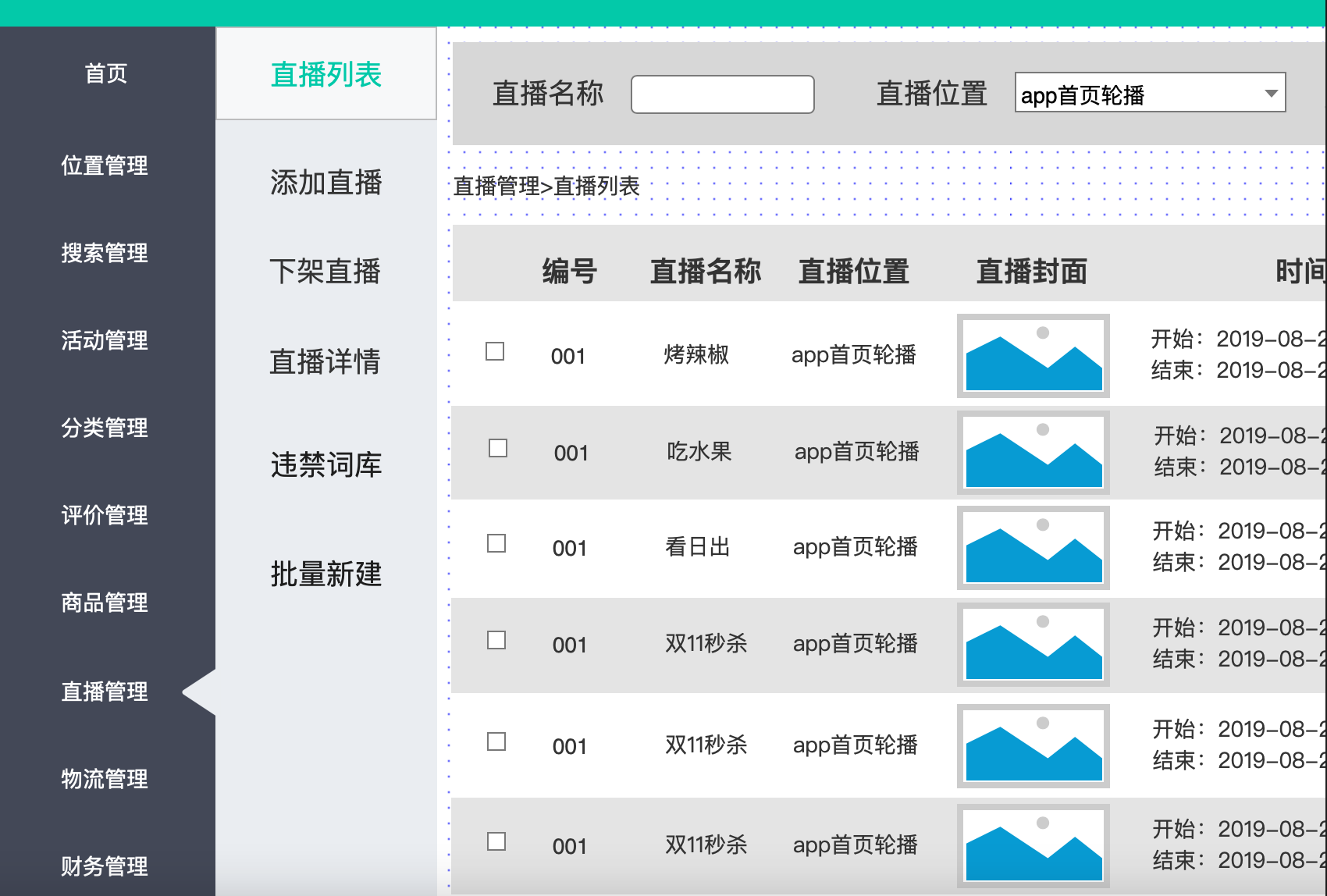The image size is (1327, 896).
Task: Open 活动管理 in the sidebar
Action: click(105, 340)
